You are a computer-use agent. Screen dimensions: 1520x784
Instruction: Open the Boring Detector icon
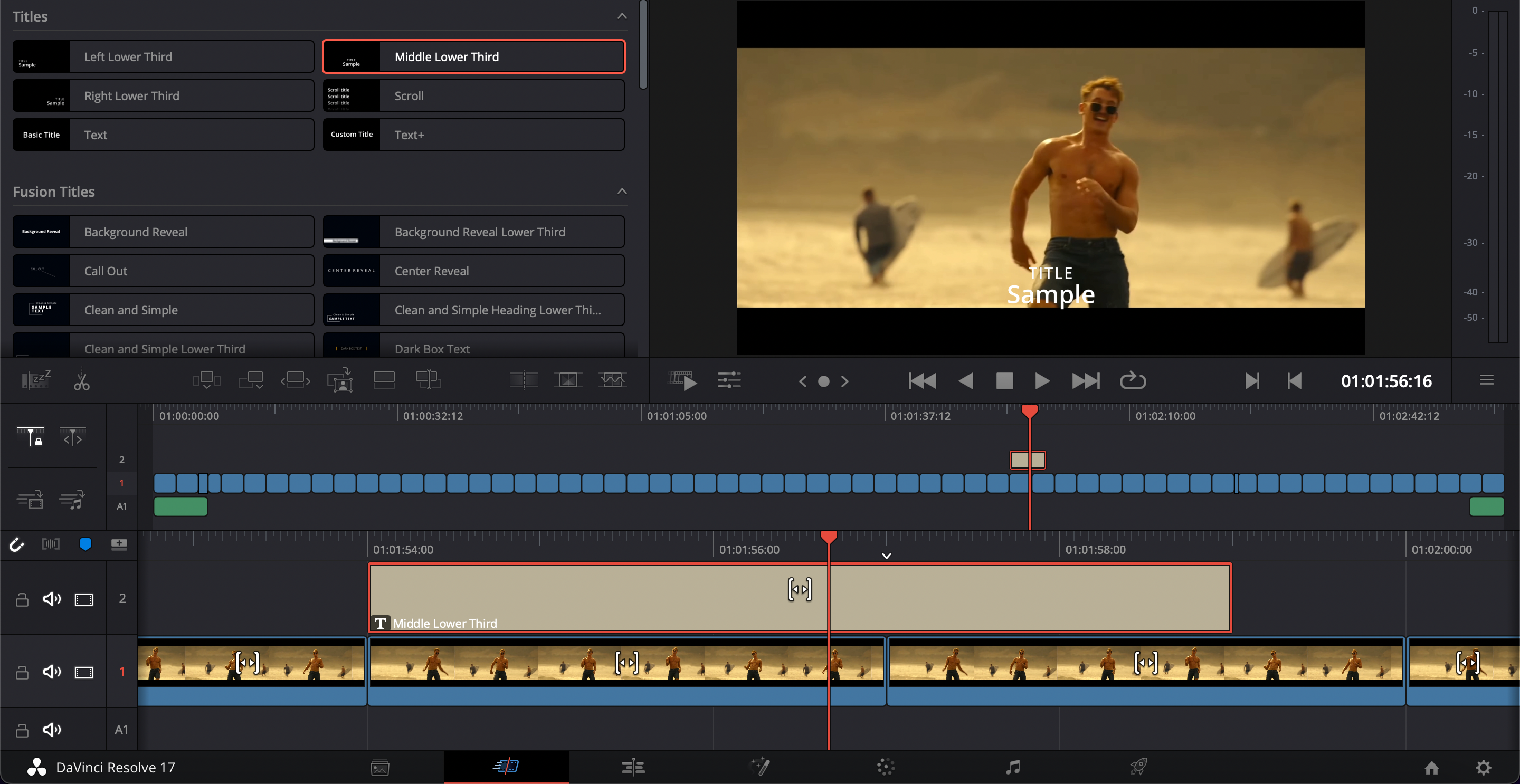pyautogui.click(x=36, y=380)
